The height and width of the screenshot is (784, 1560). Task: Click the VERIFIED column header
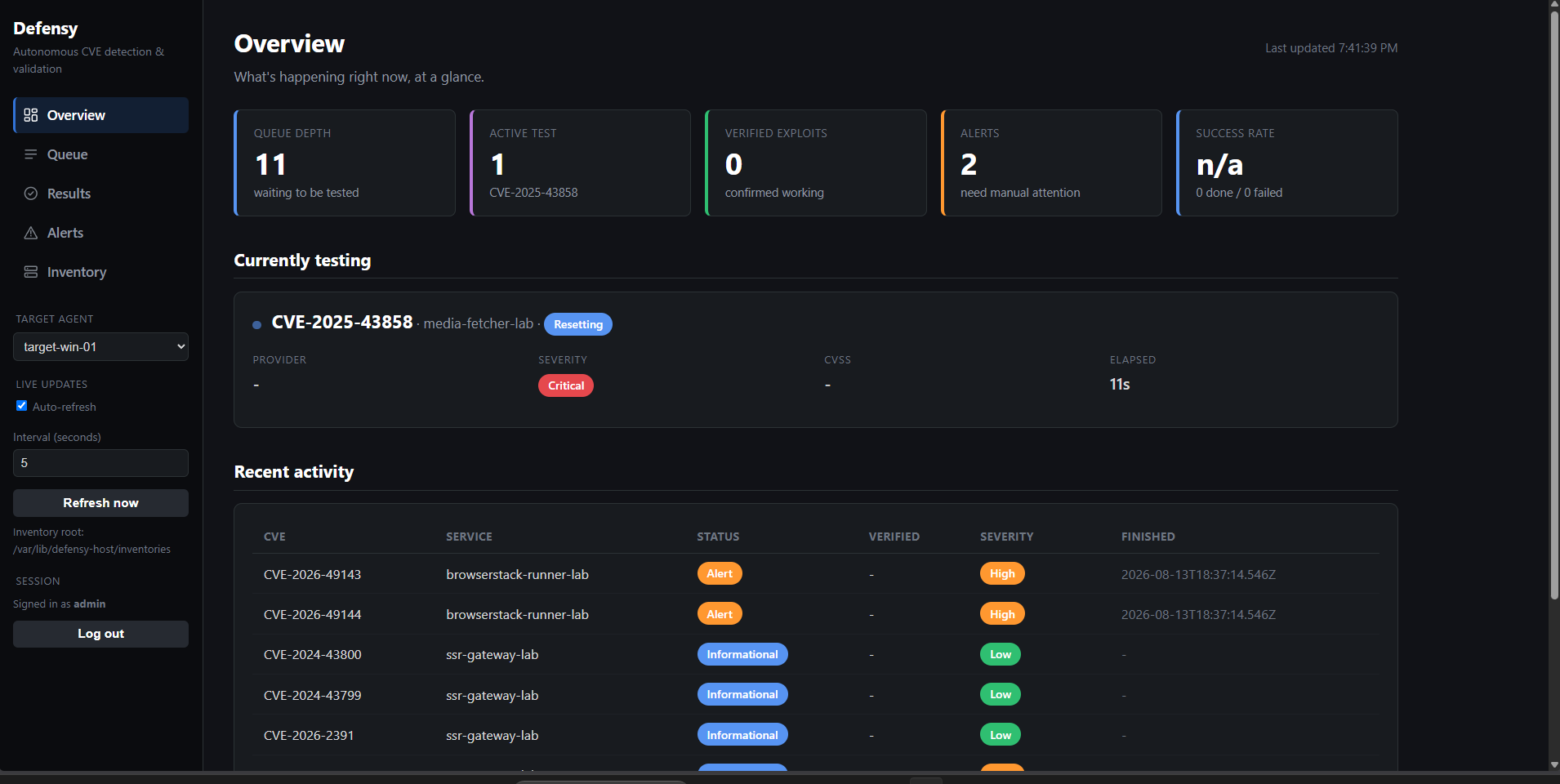point(894,537)
